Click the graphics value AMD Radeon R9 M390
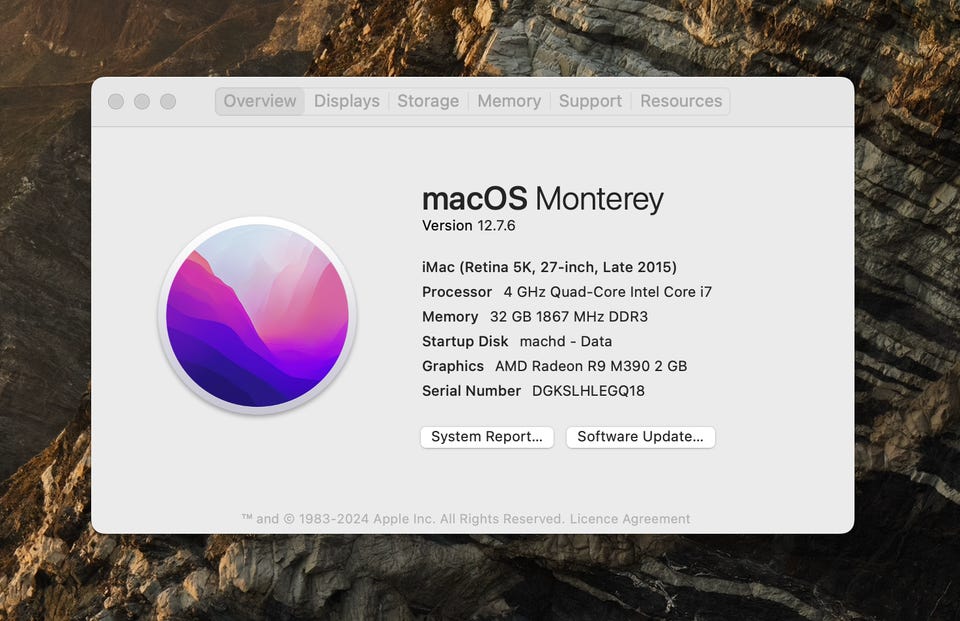Image resolution: width=960 pixels, height=621 pixels. (x=591, y=366)
